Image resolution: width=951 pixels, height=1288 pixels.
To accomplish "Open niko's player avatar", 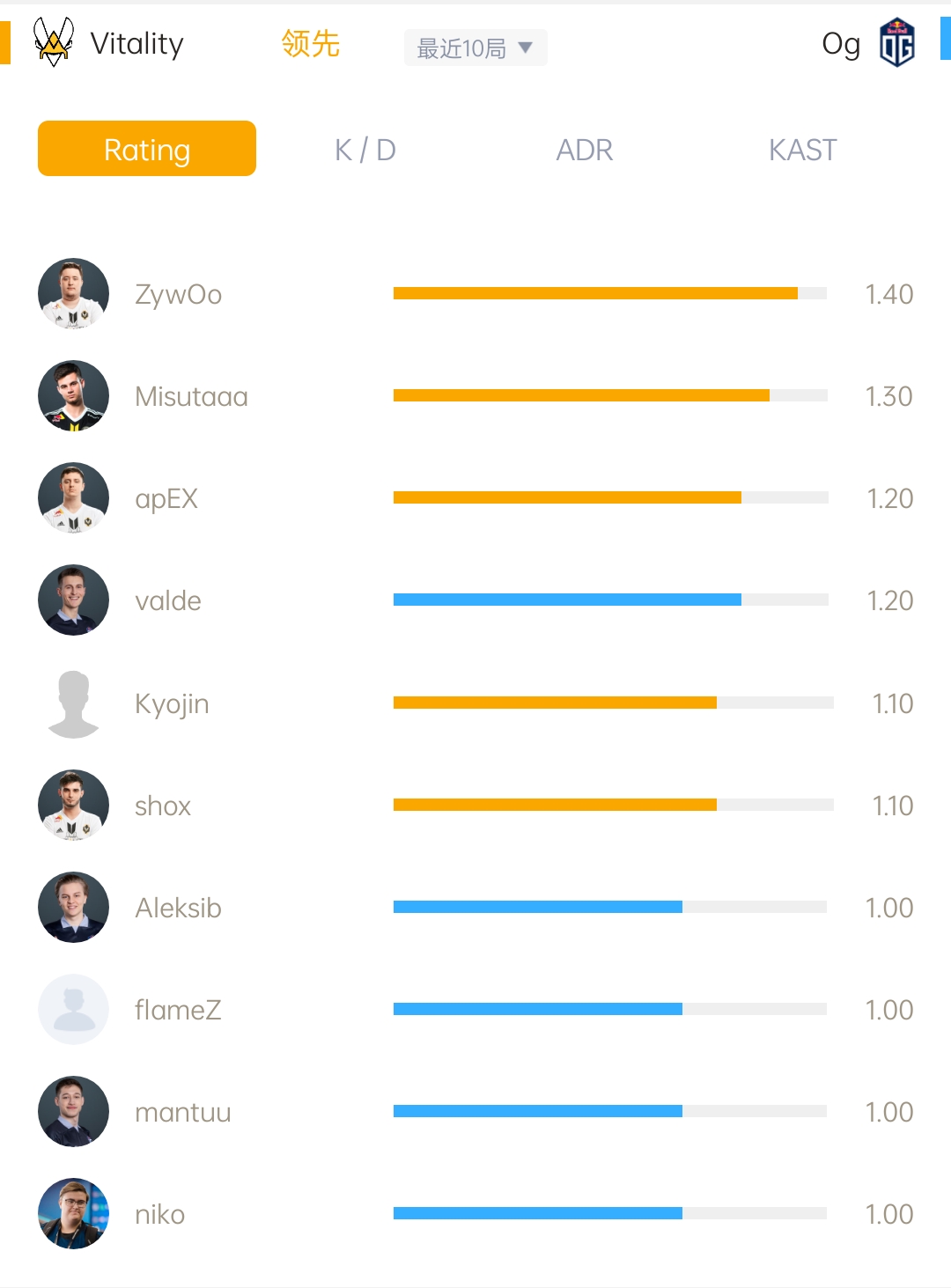I will 74,1213.
